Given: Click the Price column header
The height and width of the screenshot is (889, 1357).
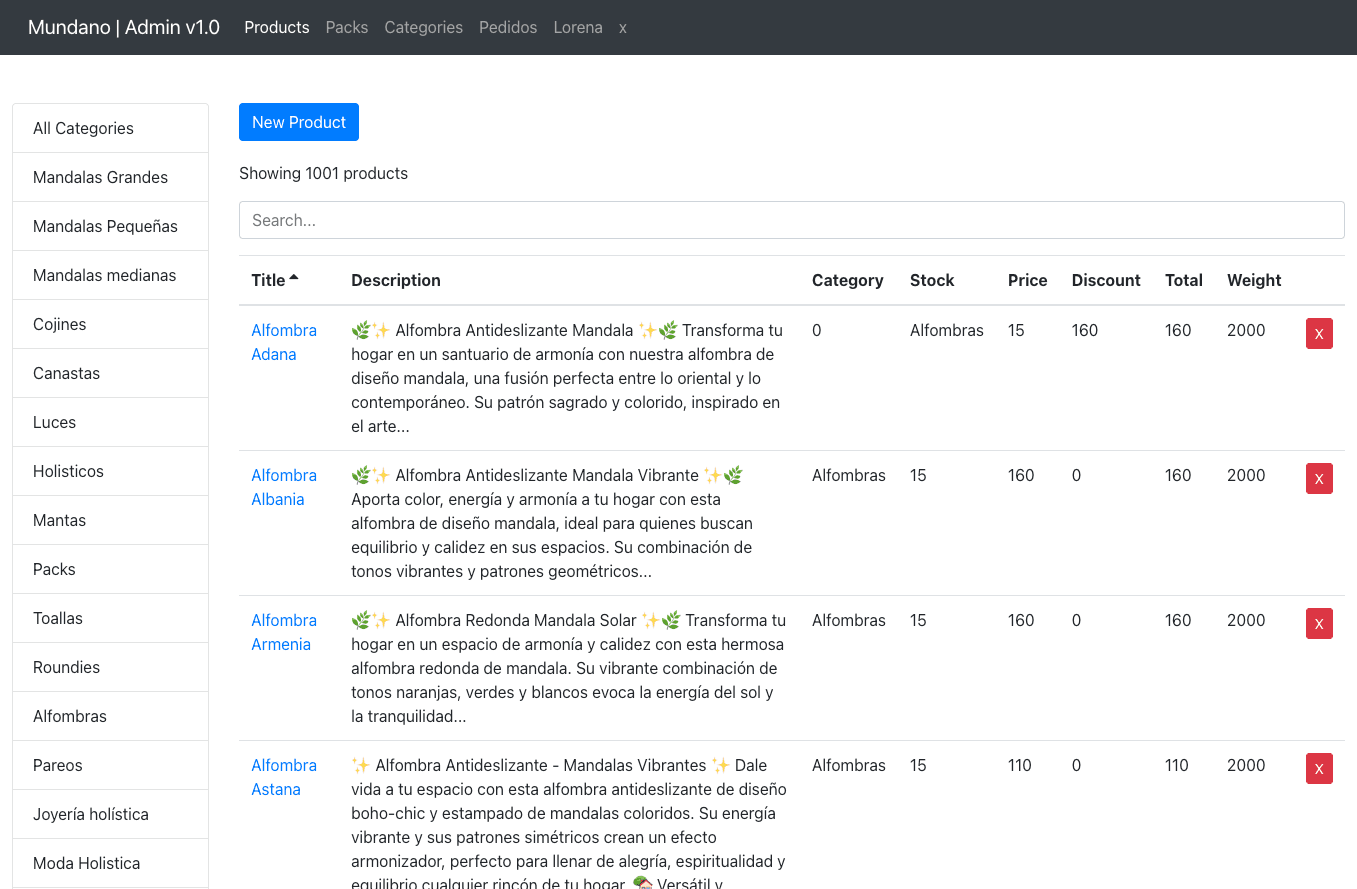Looking at the screenshot, I should pyautogui.click(x=1027, y=280).
